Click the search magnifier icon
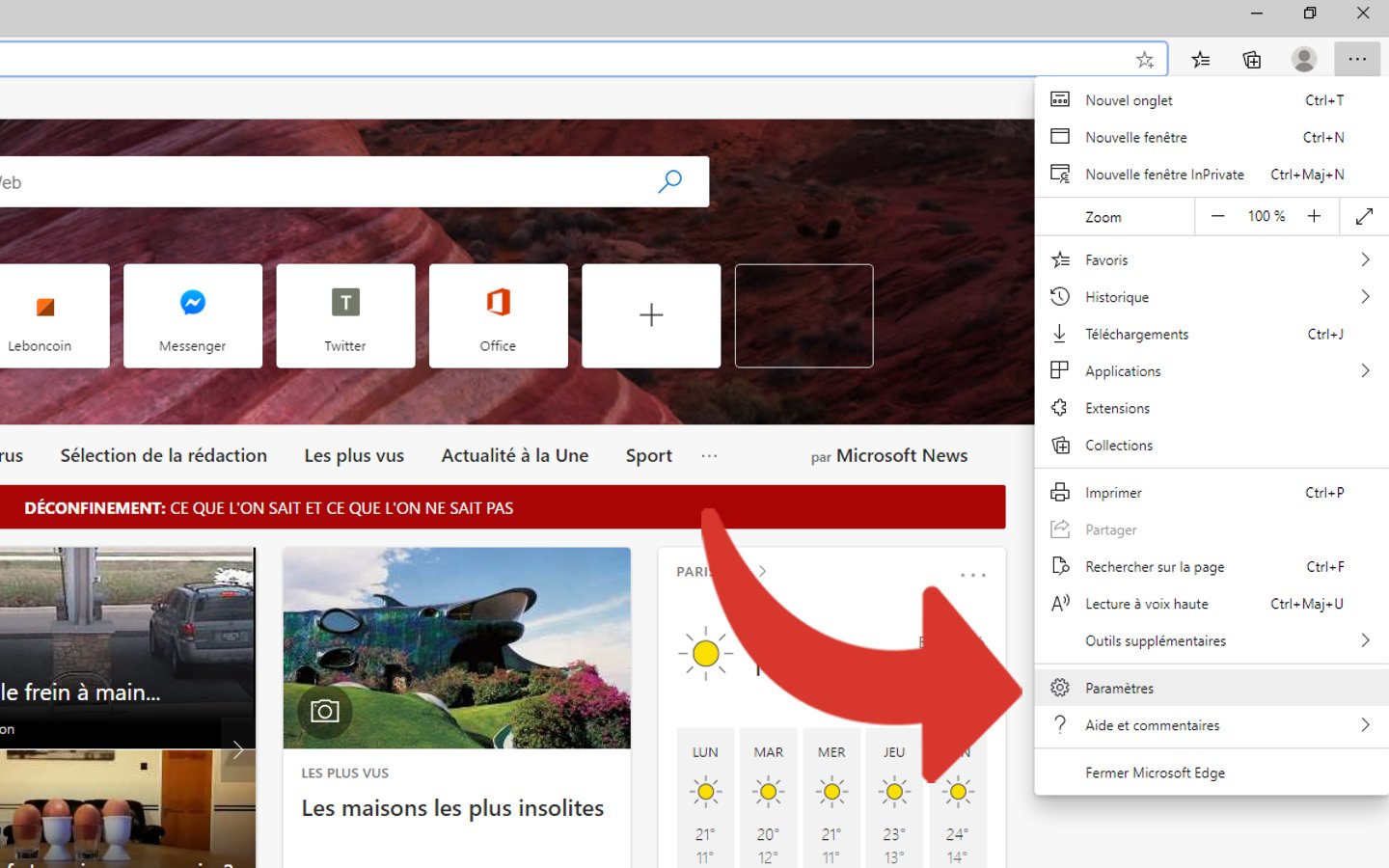 (669, 181)
